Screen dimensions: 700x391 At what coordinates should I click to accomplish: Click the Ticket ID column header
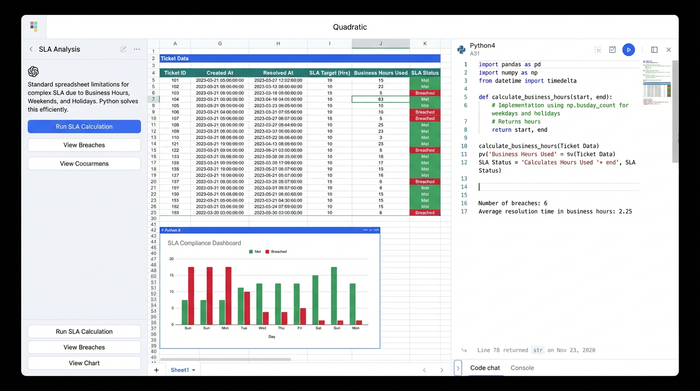[175, 73]
